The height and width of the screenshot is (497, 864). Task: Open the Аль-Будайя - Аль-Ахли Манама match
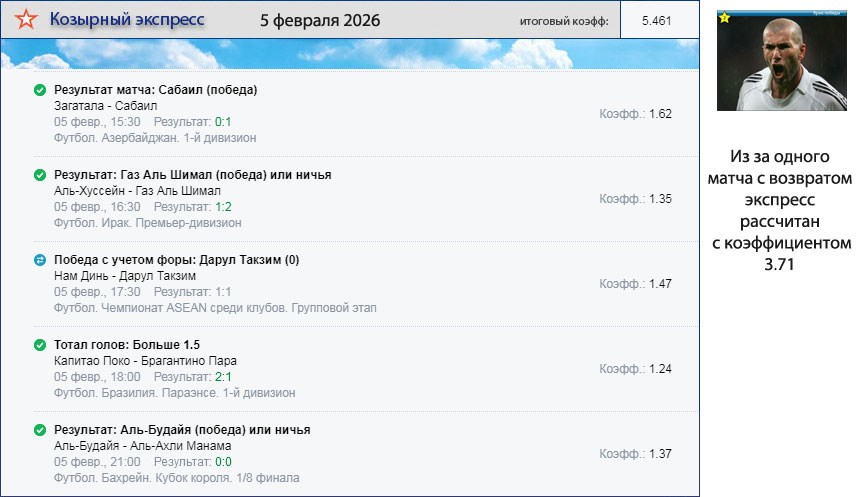tap(142, 446)
